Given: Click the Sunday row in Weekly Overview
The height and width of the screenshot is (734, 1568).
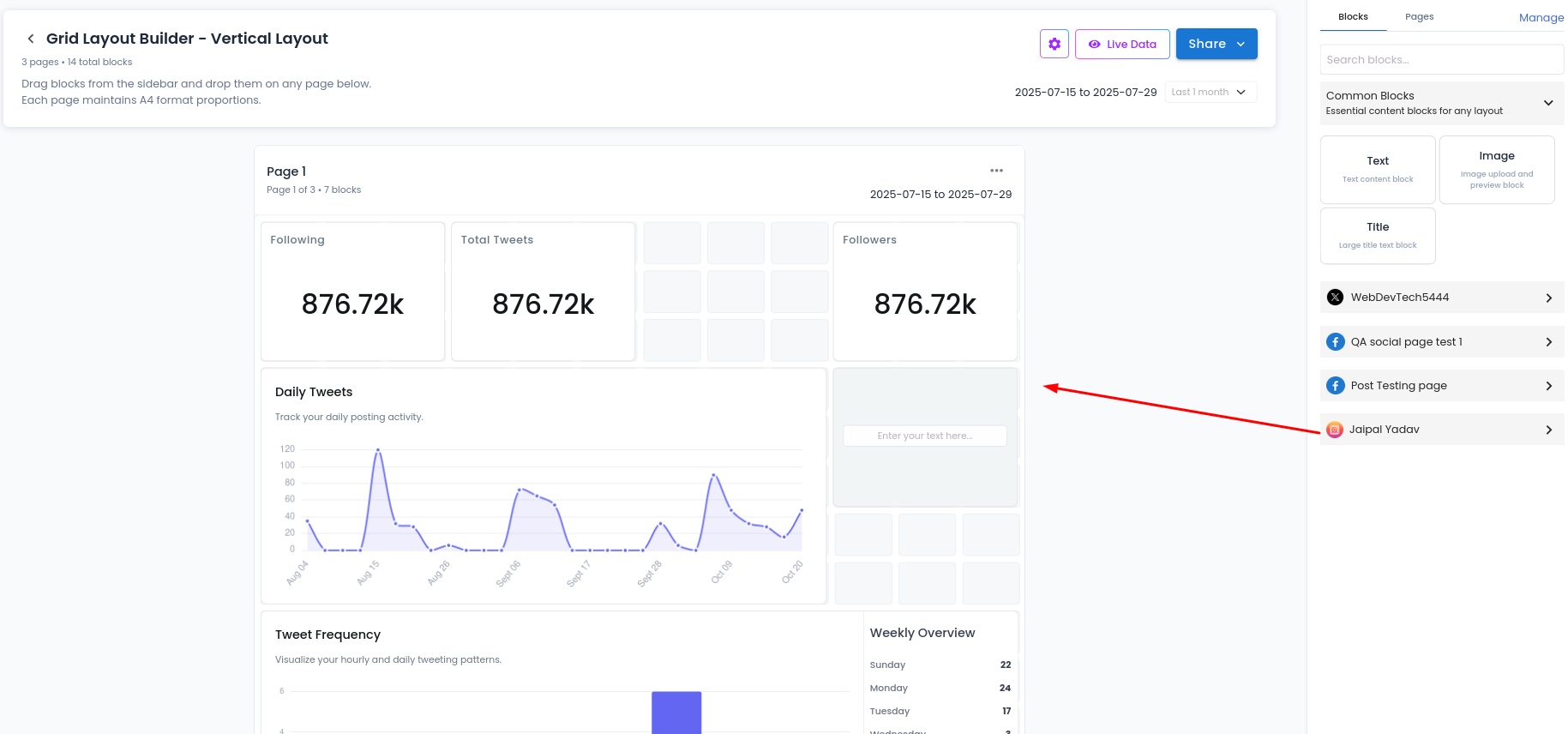Looking at the screenshot, I should pyautogui.click(x=940, y=665).
